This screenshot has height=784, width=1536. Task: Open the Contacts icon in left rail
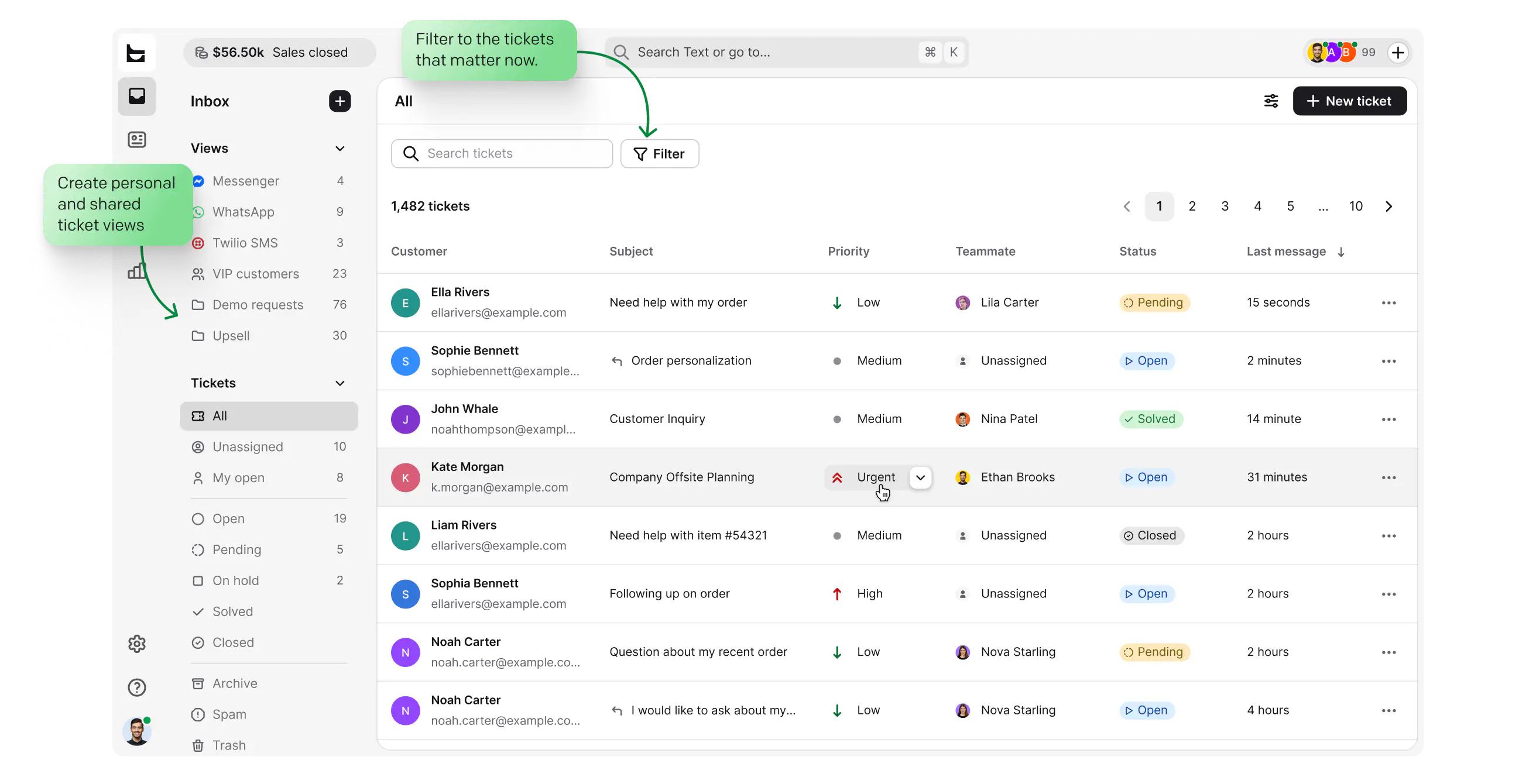click(136, 139)
